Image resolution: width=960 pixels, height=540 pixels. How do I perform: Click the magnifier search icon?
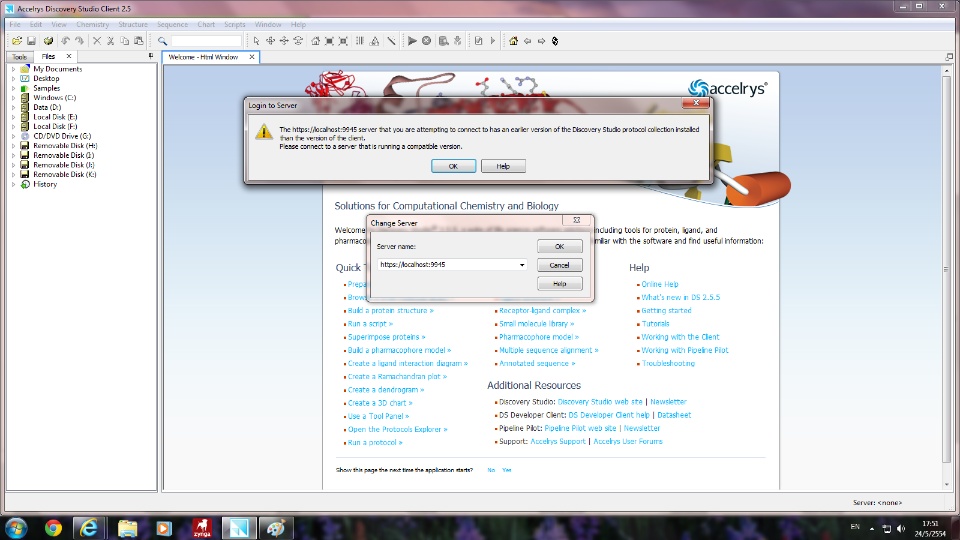coord(162,41)
